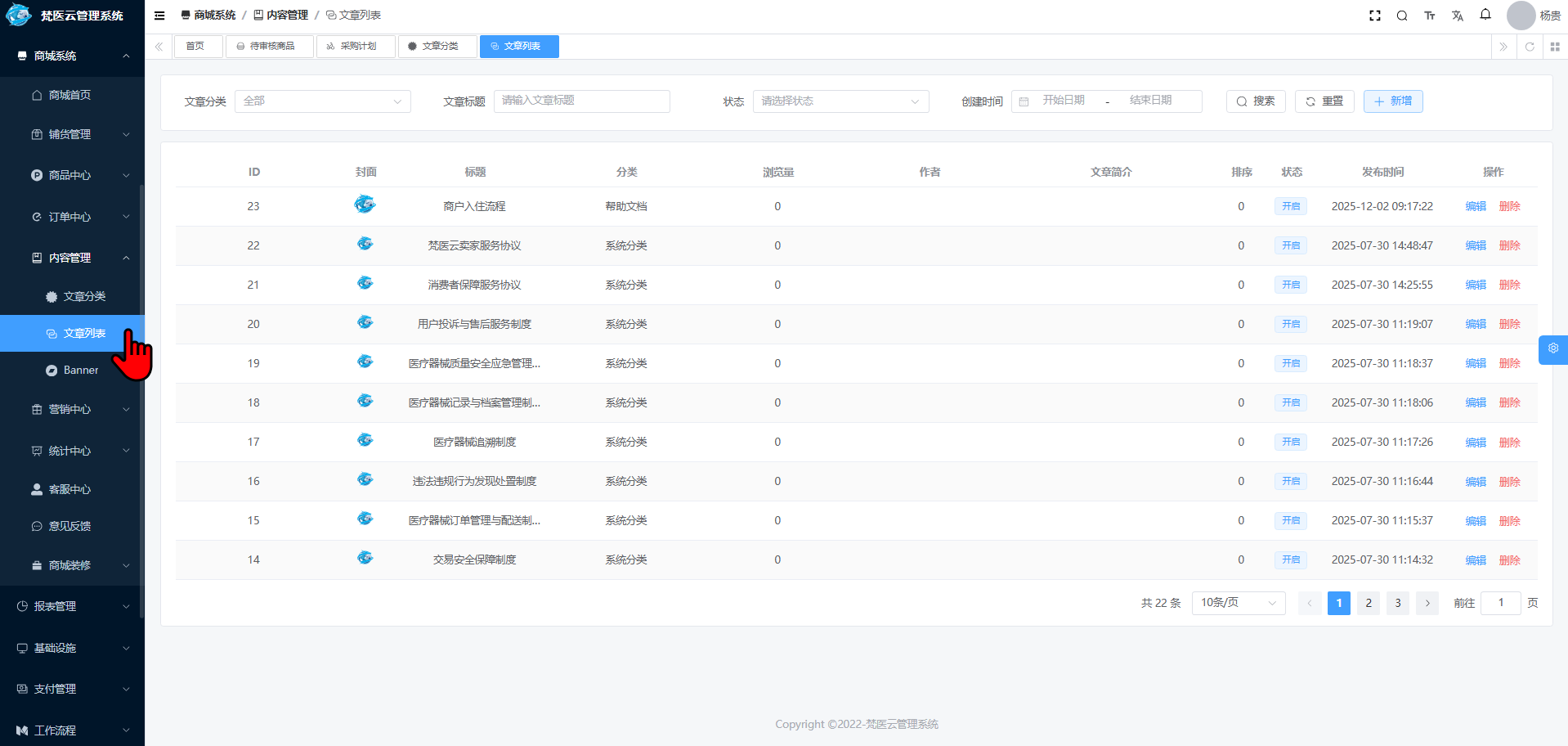Switch to the 待审核商品 tab
The image size is (1568, 746).
pos(270,47)
